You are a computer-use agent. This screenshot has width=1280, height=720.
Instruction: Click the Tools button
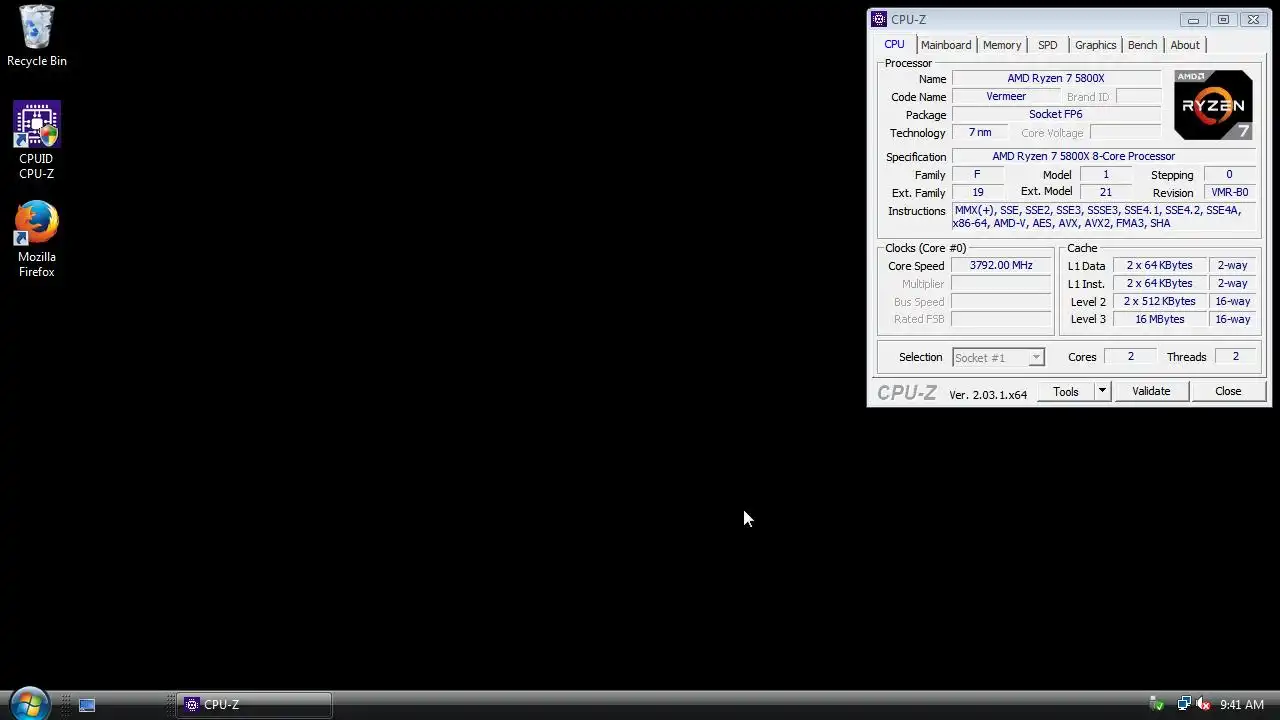[1066, 391]
